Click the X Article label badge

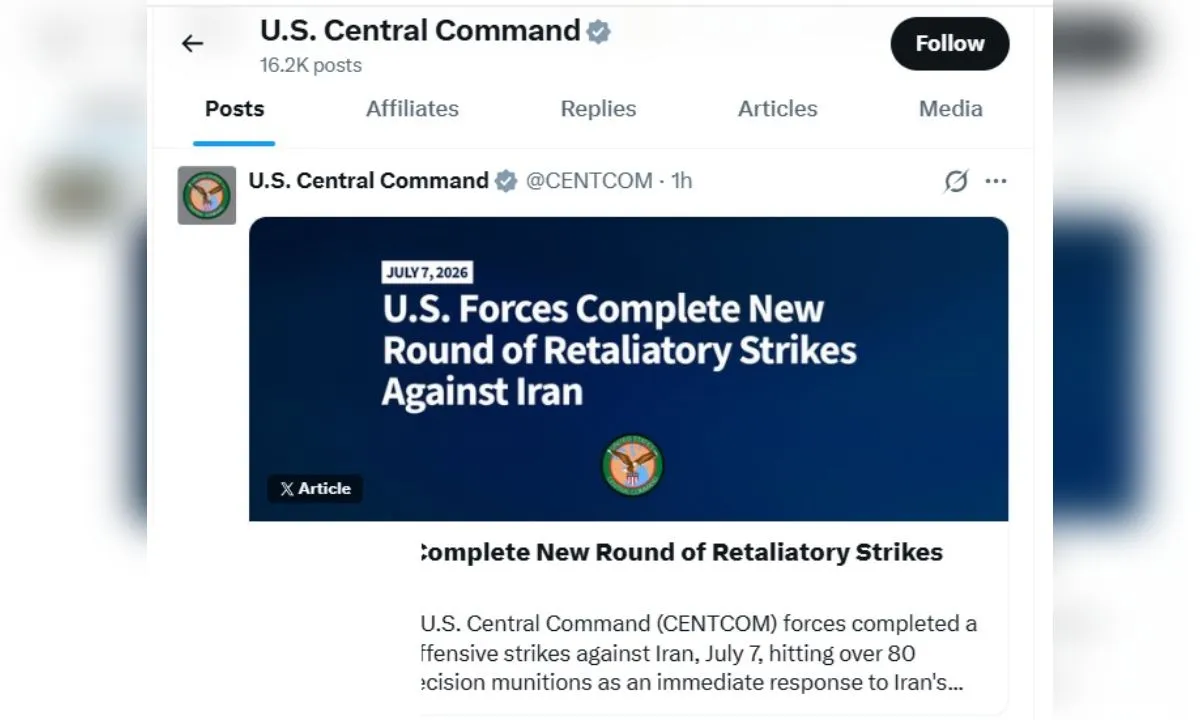point(315,488)
